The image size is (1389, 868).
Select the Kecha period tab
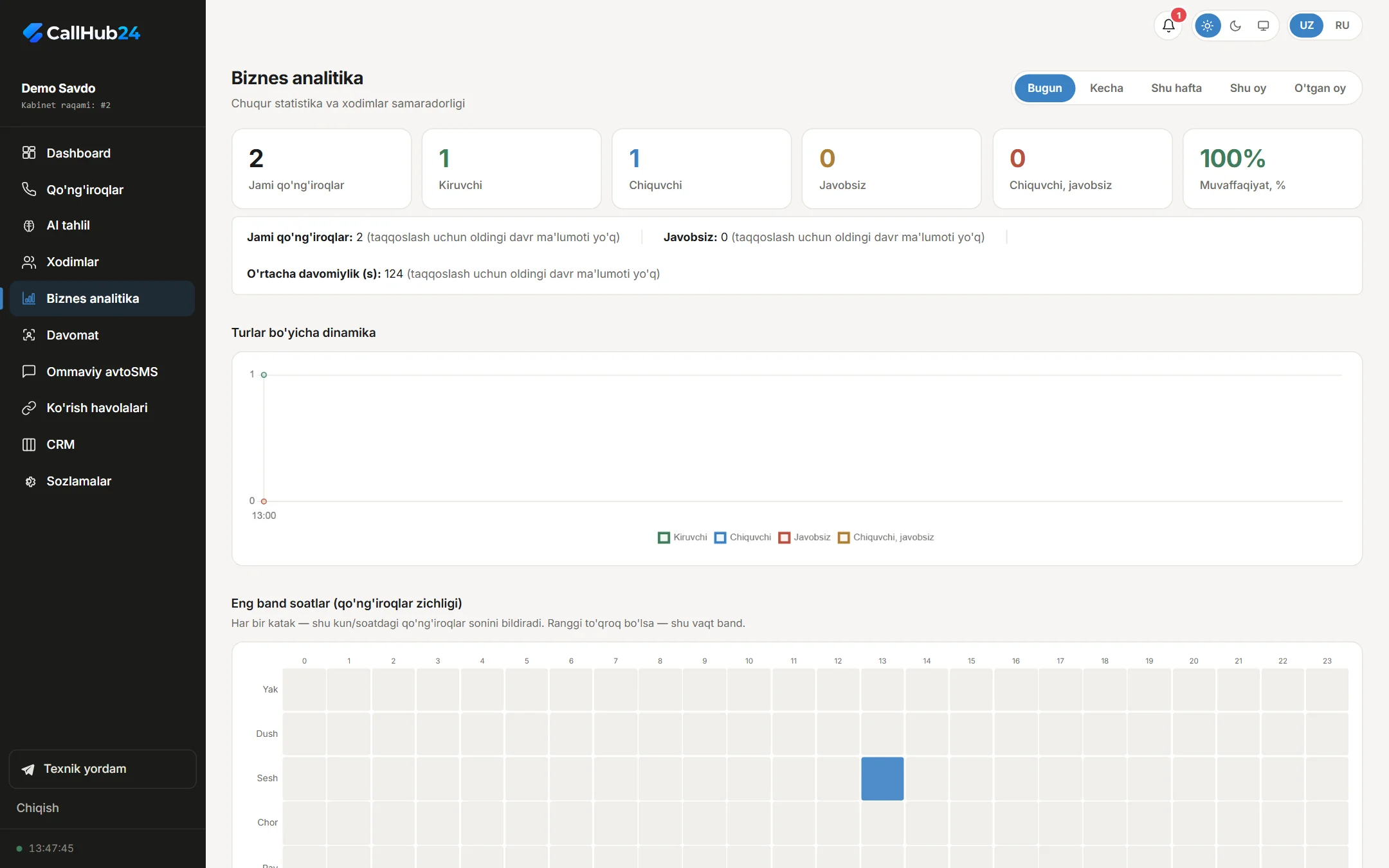click(1106, 88)
